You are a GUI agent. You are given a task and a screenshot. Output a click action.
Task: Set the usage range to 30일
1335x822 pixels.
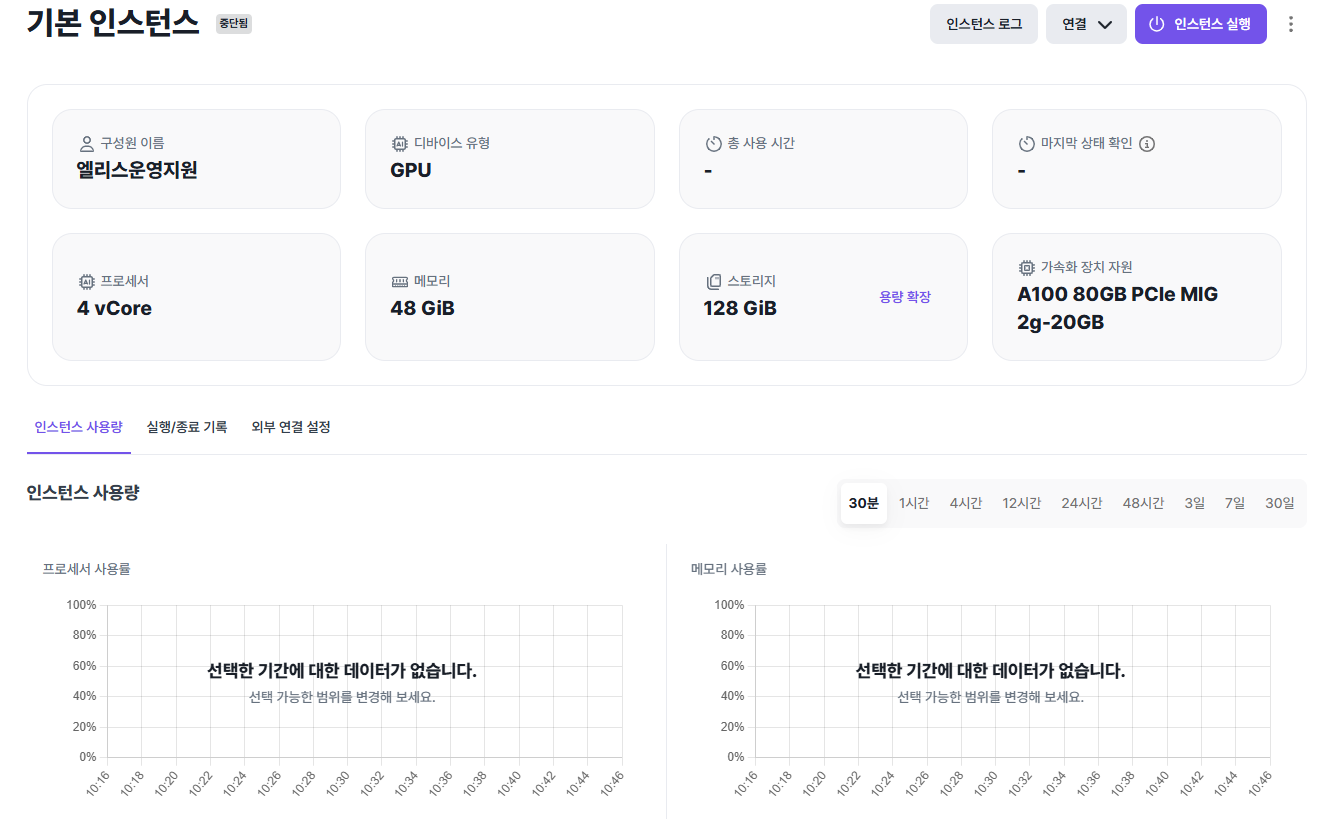pyautogui.click(x=1279, y=503)
